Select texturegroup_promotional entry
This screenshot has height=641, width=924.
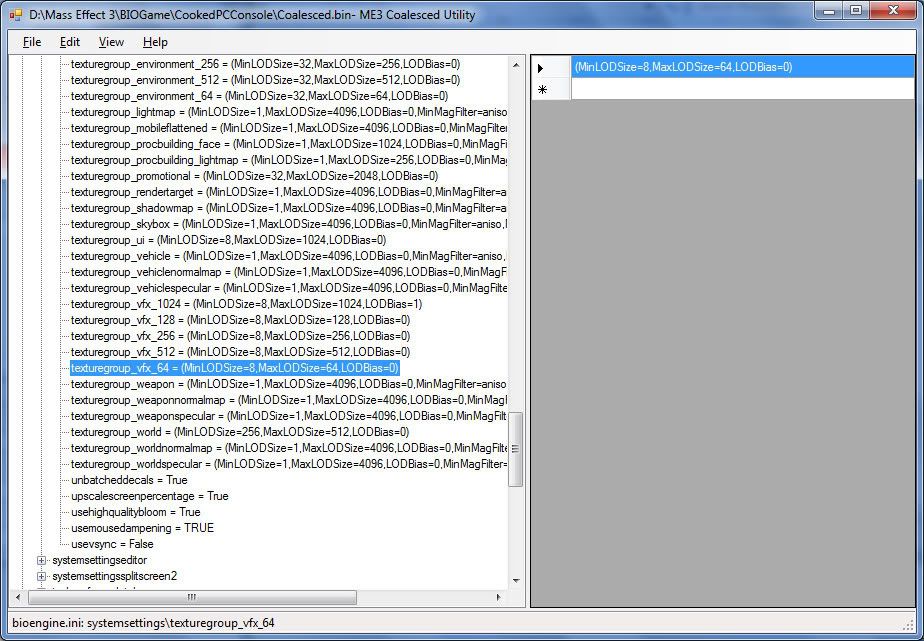tap(255, 176)
